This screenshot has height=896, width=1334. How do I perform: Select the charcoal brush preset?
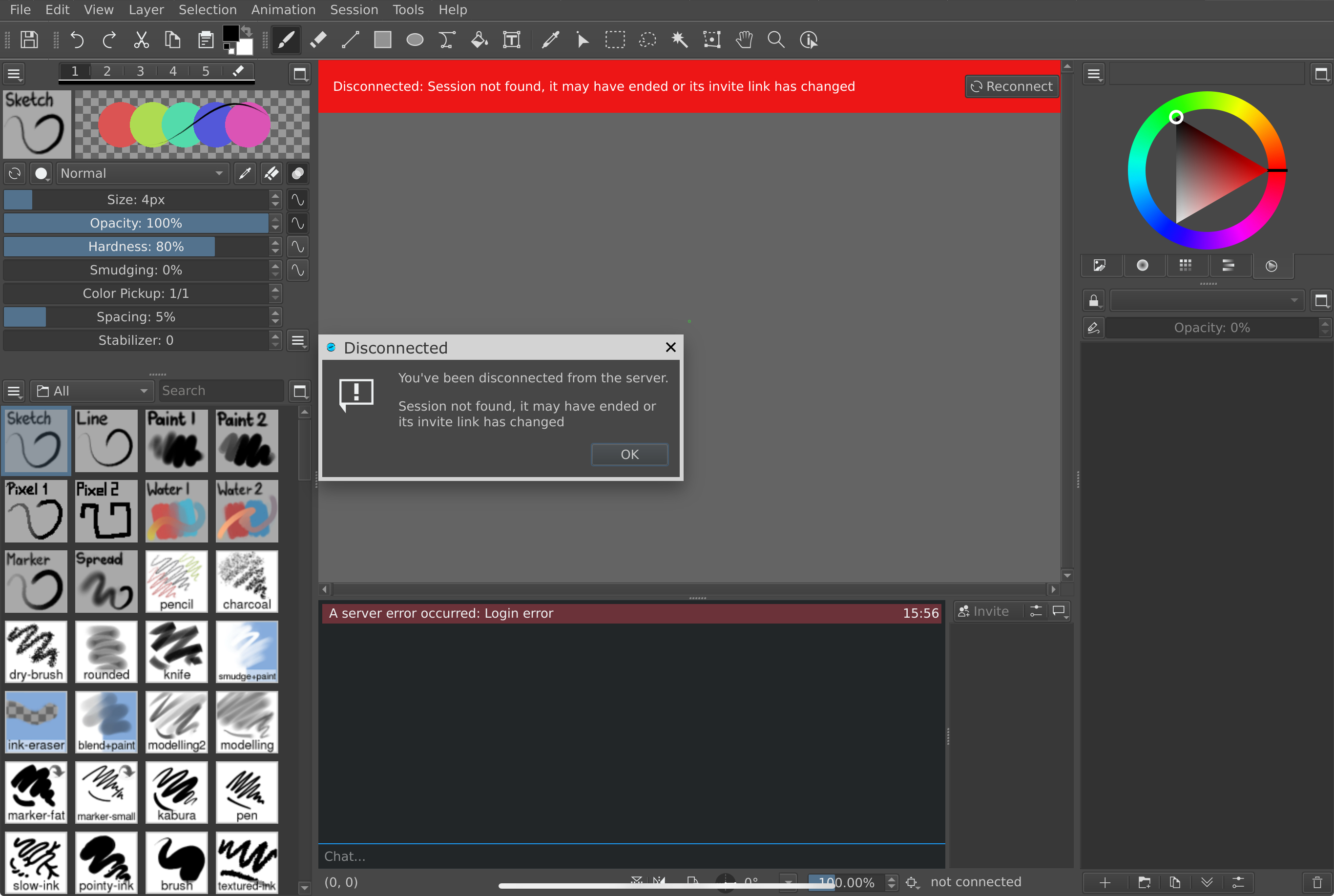click(x=247, y=582)
